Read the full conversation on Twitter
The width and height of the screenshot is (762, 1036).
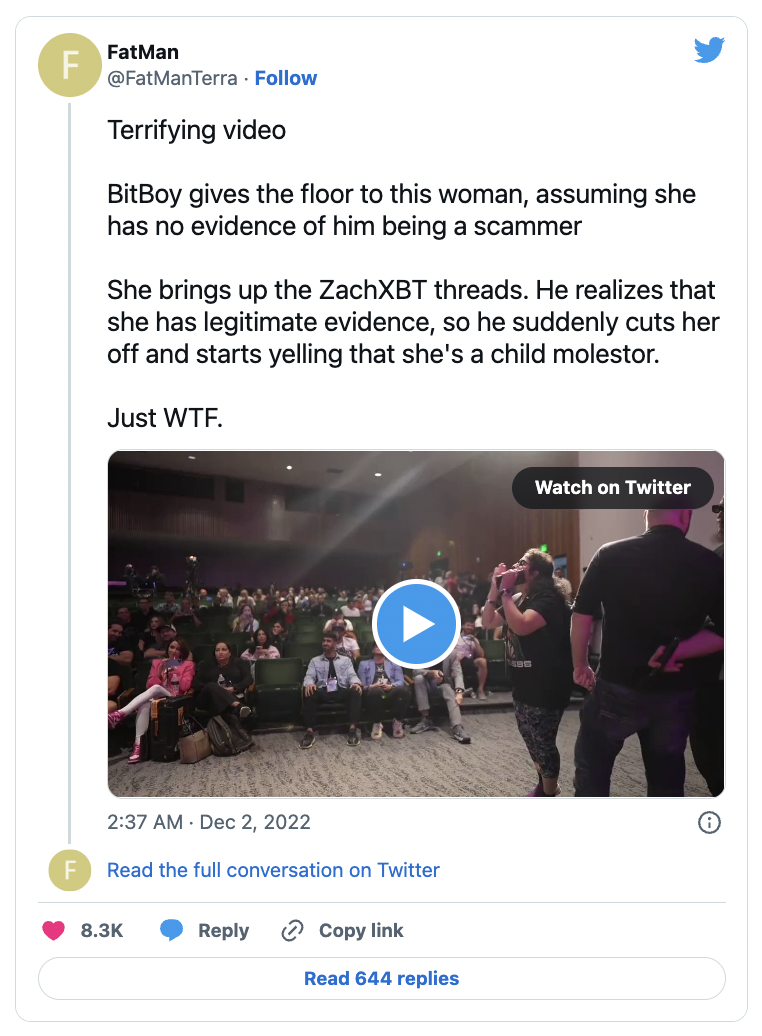[273, 870]
